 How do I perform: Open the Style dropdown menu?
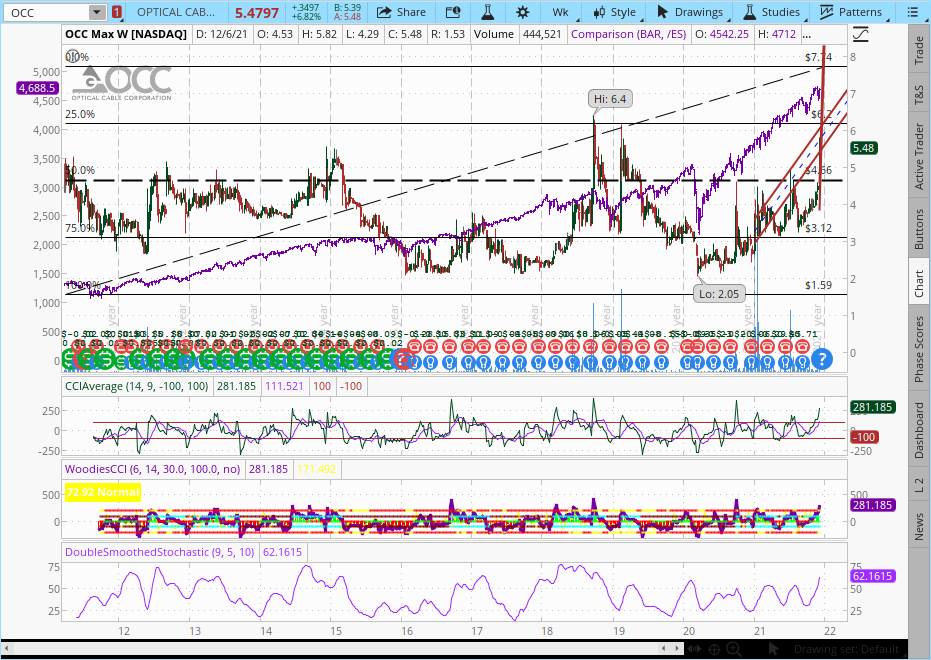(614, 12)
